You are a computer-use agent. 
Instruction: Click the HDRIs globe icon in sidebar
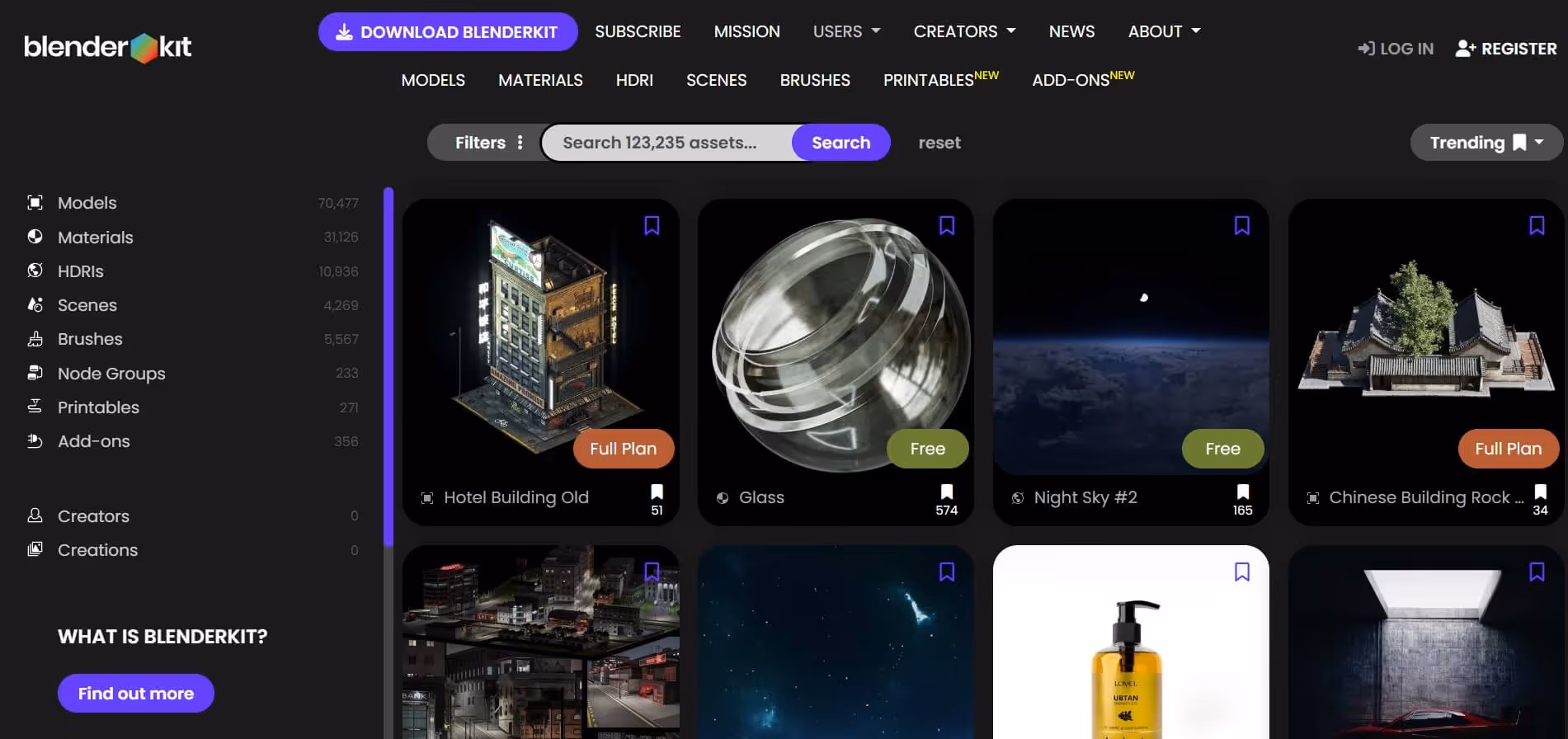tap(35, 271)
